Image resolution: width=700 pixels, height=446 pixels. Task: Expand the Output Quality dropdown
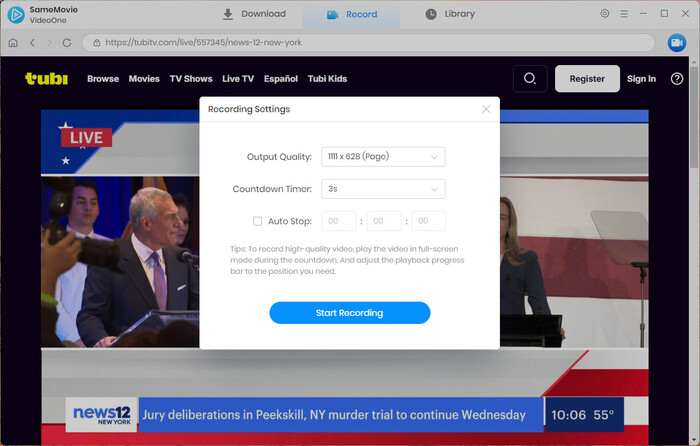(383, 157)
